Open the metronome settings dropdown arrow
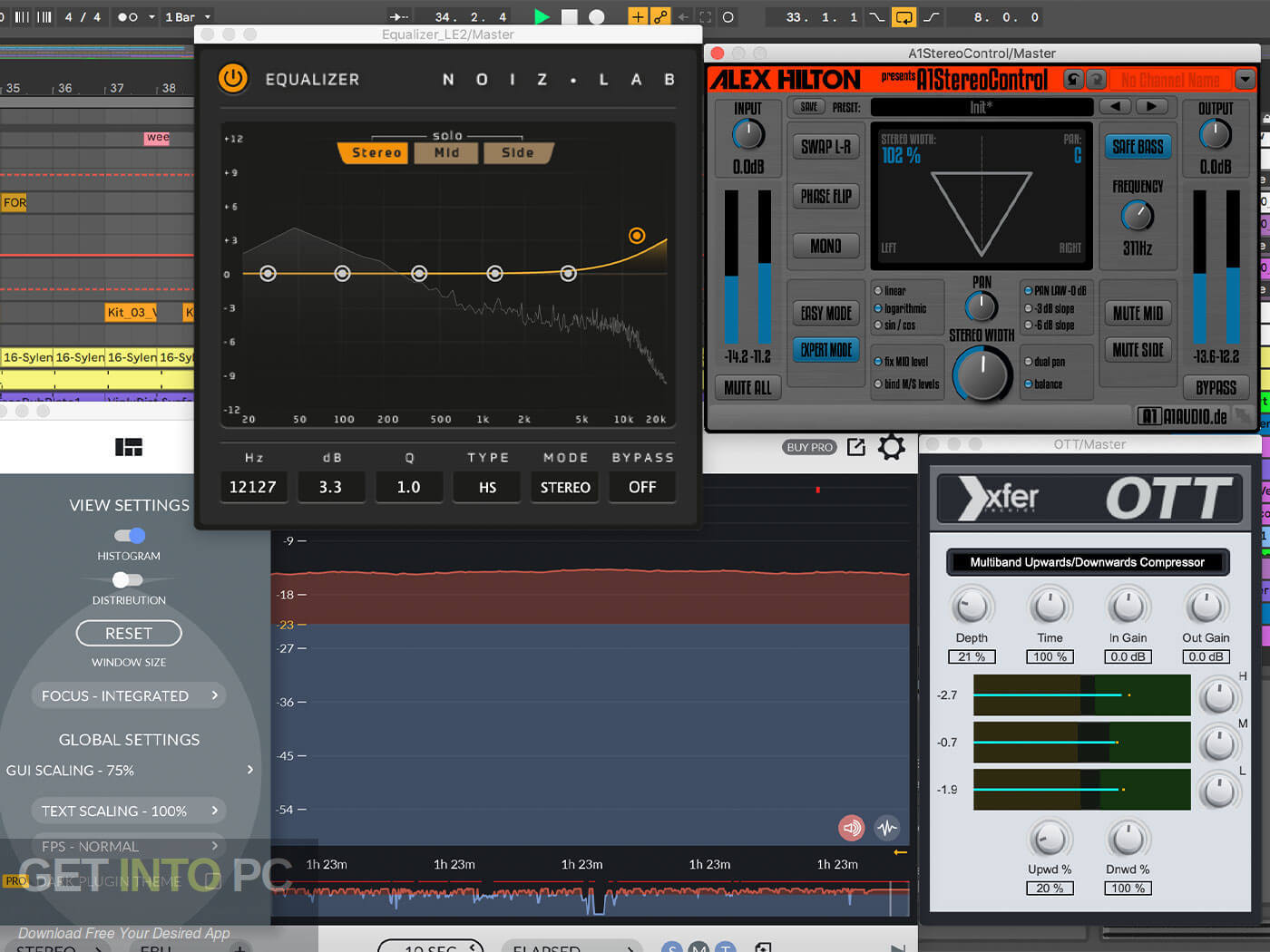 tap(151, 16)
